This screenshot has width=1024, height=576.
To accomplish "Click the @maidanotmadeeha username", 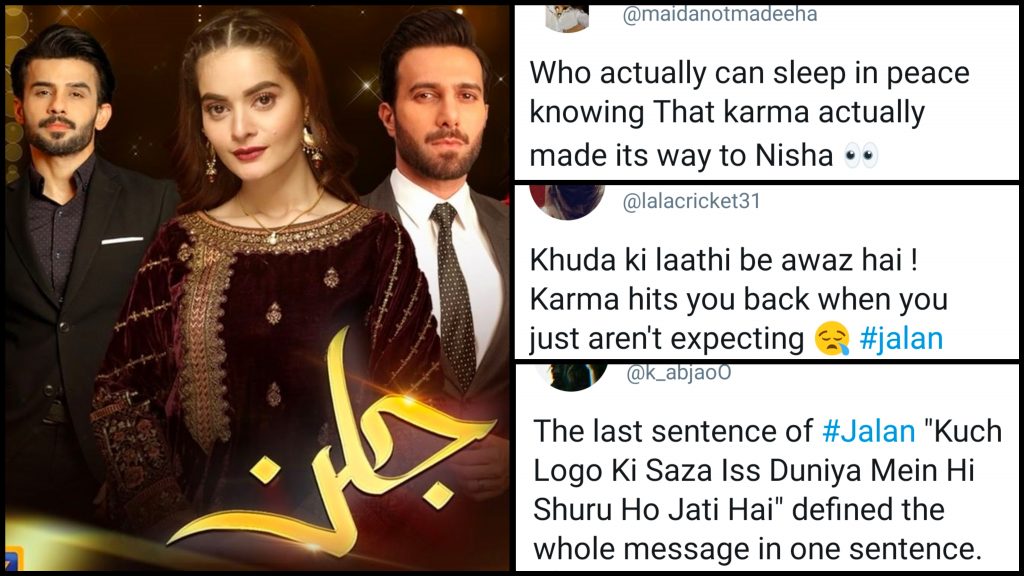I will click(x=720, y=14).
